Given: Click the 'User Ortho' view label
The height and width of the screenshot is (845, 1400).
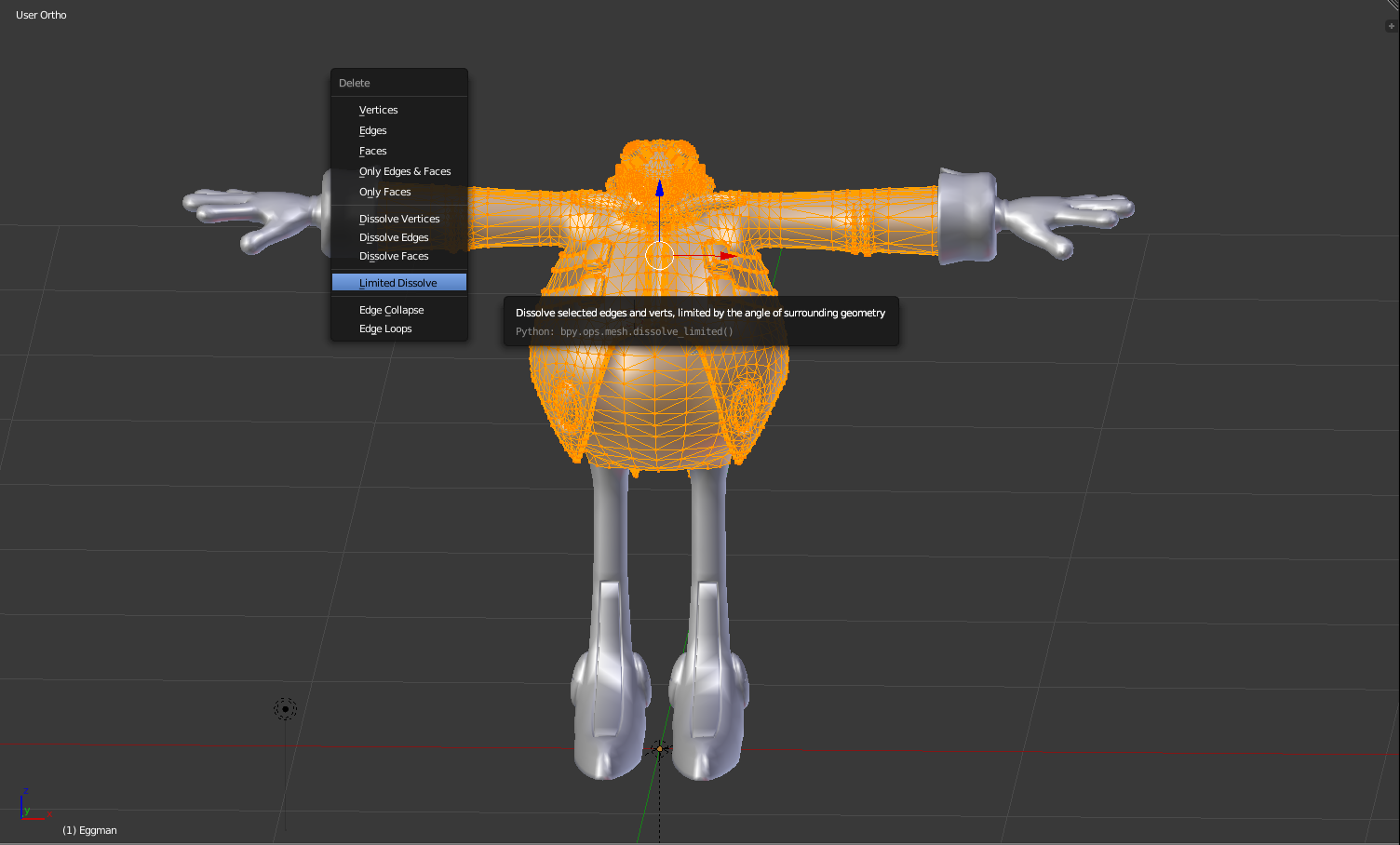Looking at the screenshot, I should pos(41,15).
